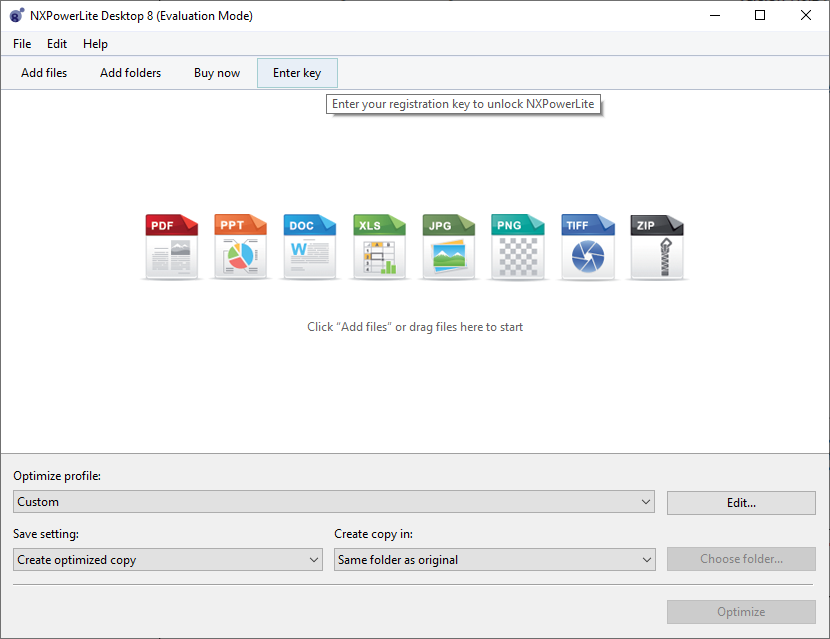Close the NXPowerLite window
The height and width of the screenshot is (639, 830).
click(x=806, y=15)
